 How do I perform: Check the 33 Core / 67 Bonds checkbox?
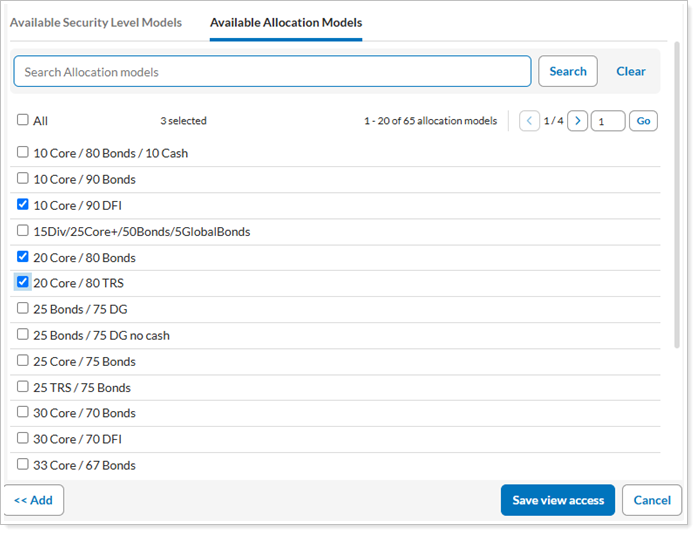(x=23, y=464)
